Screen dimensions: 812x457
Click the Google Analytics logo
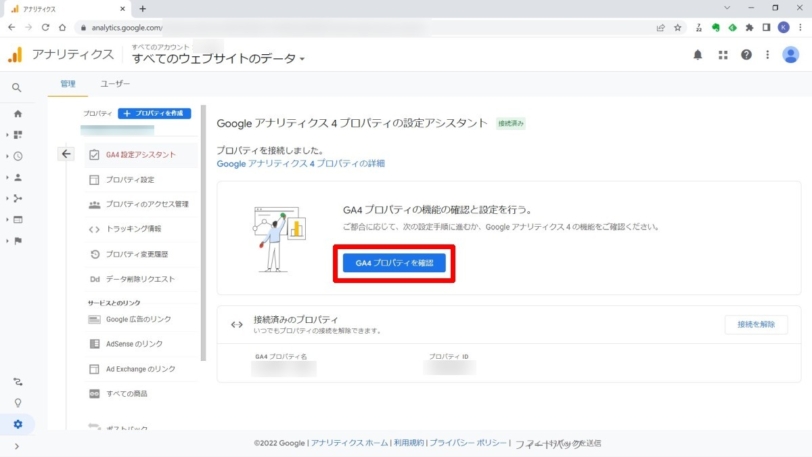point(16,55)
